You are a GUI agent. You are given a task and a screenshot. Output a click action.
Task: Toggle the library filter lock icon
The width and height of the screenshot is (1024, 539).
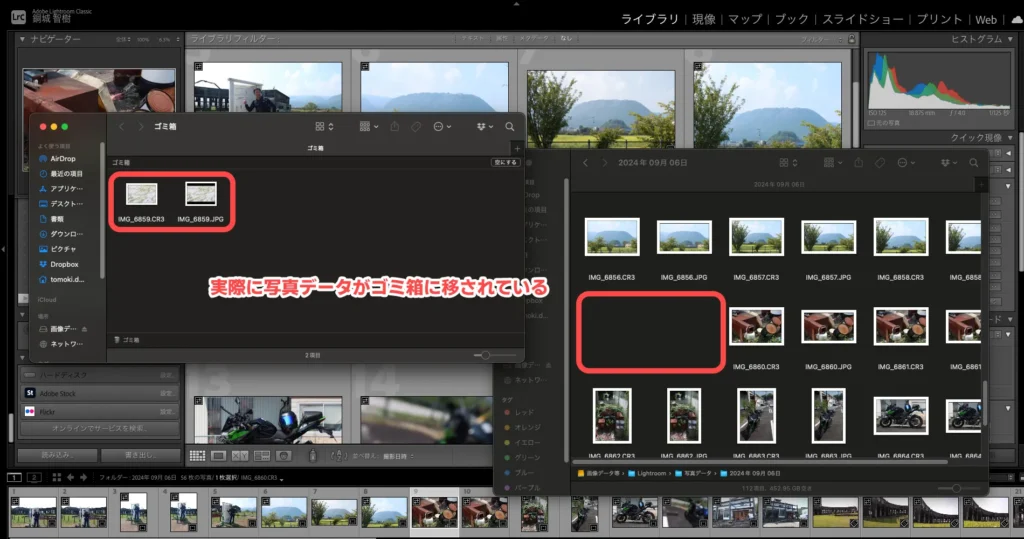point(852,38)
